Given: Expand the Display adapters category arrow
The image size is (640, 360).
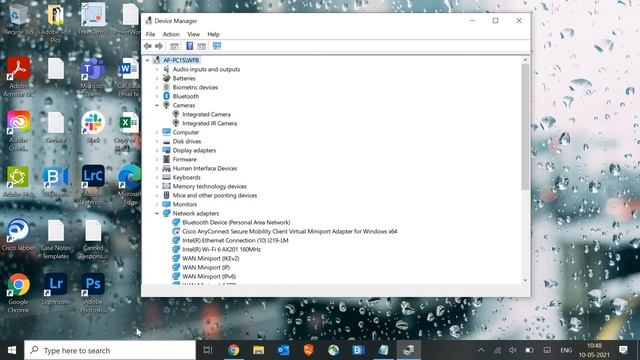Looking at the screenshot, I should pyautogui.click(x=157, y=150).
